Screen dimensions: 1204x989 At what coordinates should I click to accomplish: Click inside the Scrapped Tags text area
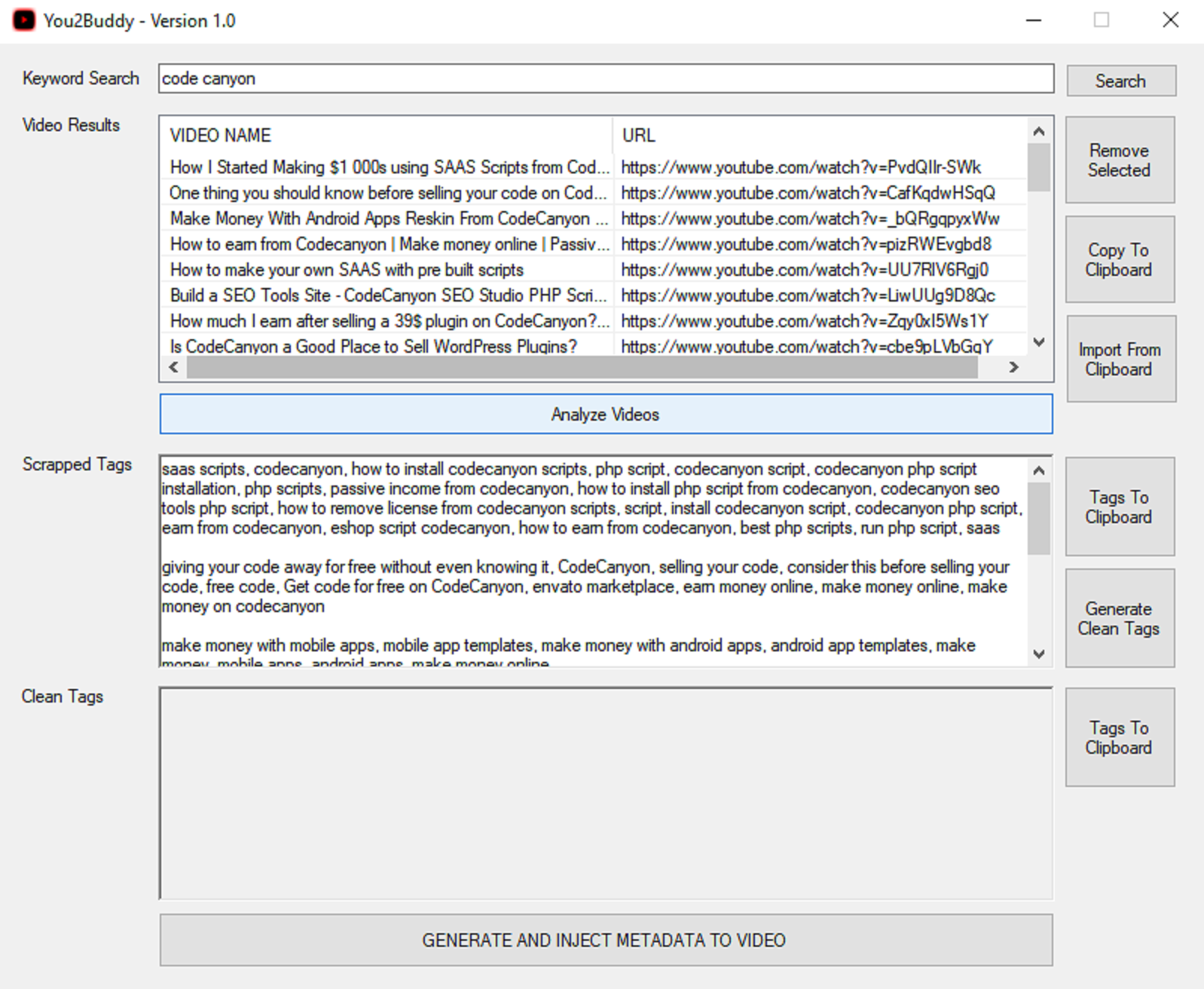[x=594, y=562]
